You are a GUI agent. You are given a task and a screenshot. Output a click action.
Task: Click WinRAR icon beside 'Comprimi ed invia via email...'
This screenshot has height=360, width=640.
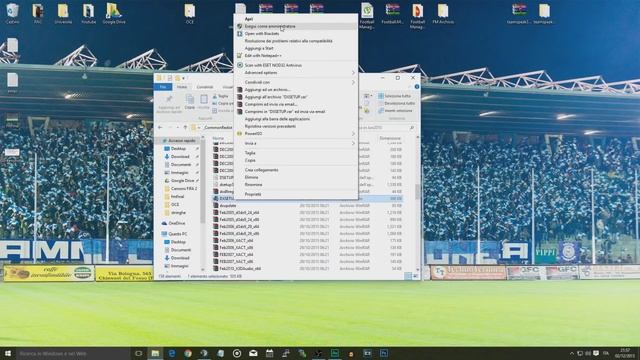(240, 104)
